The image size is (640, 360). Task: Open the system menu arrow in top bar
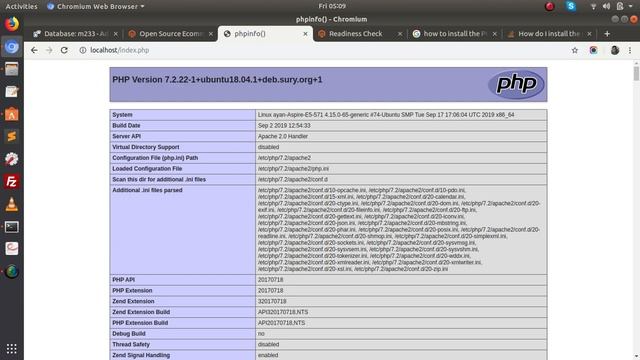(x=630, y=6)
